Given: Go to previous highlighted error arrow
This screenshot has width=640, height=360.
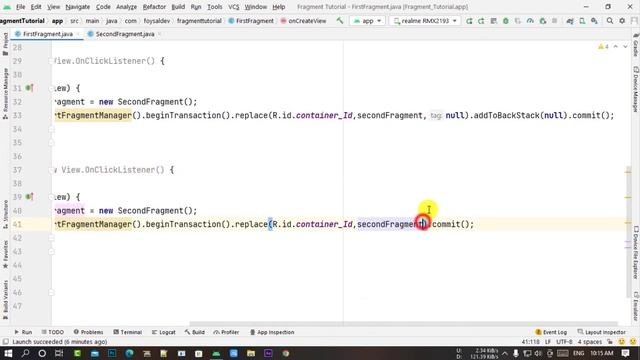Looking at the screenshot, I should (x=616, y=47).
